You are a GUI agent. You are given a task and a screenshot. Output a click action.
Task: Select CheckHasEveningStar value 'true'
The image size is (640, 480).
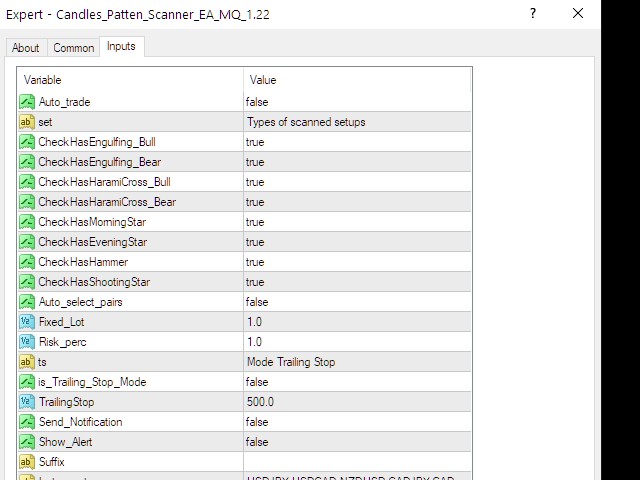pos(255,242)
